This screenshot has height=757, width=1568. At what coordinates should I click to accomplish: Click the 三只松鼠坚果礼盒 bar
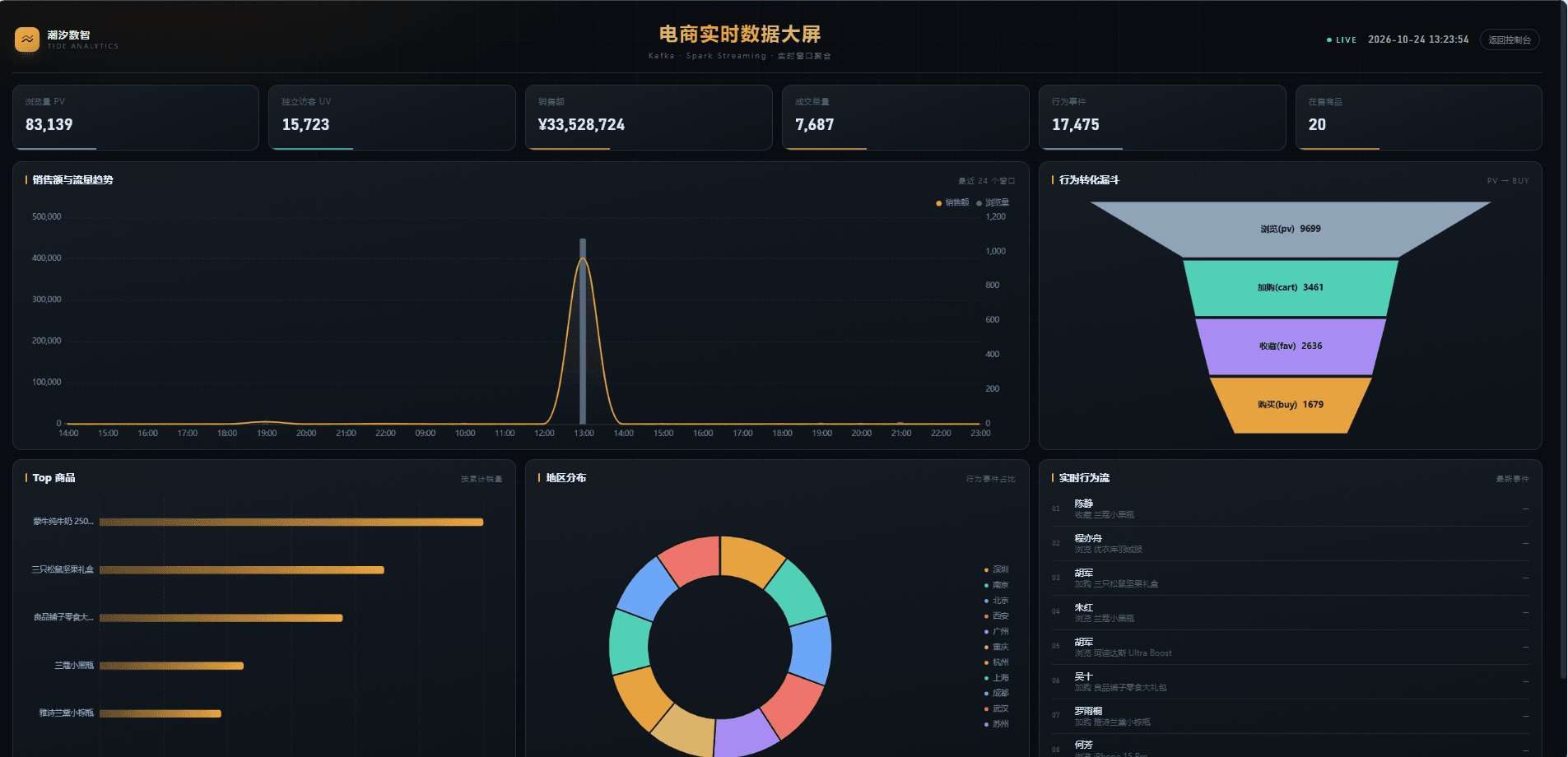(x=242, y=569)
